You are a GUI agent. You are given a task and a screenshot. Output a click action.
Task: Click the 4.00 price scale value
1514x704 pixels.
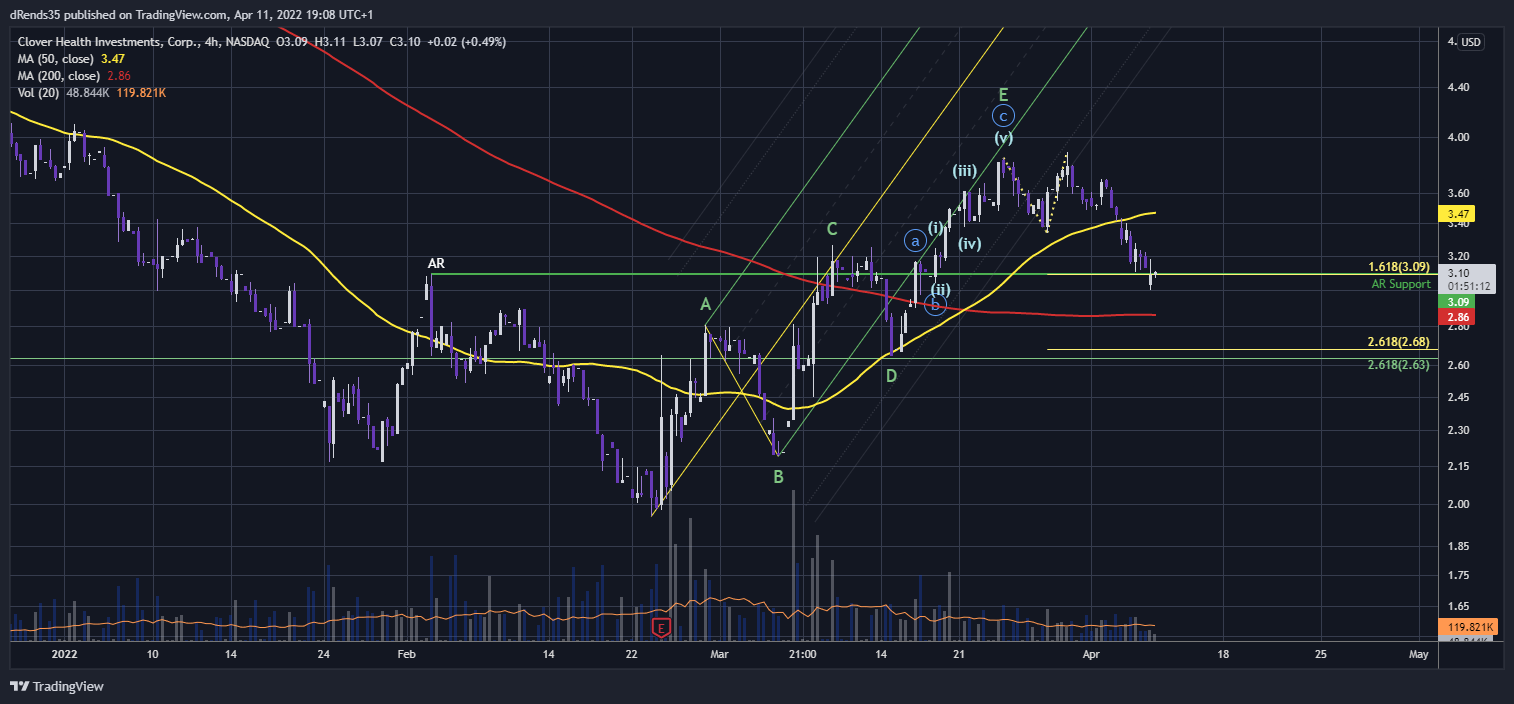click(x=1458, y=137)
